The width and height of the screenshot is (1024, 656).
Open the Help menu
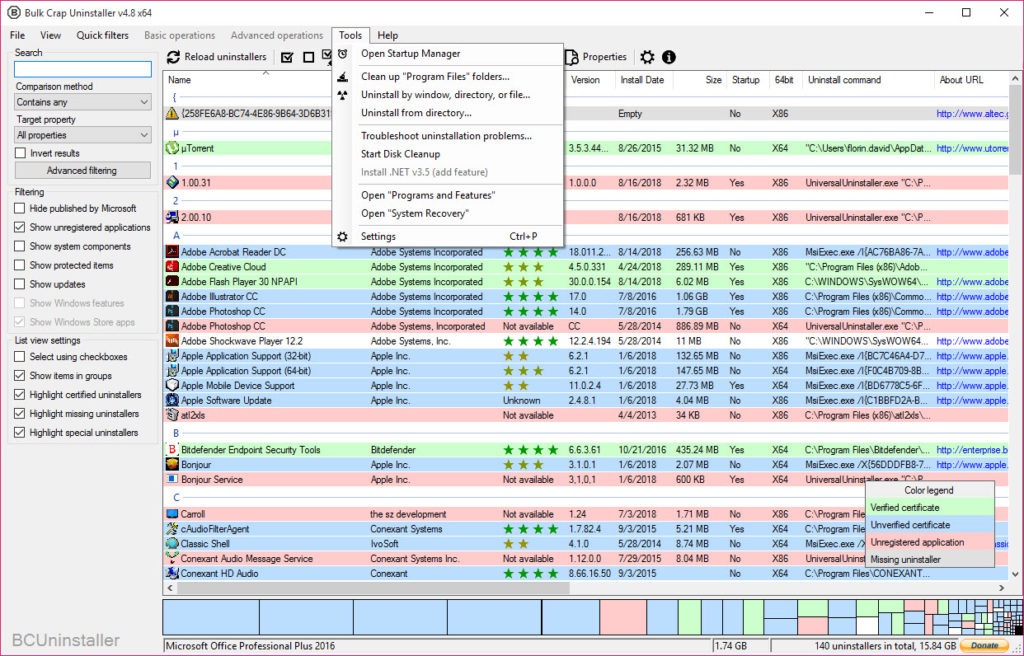click(388, 35)
